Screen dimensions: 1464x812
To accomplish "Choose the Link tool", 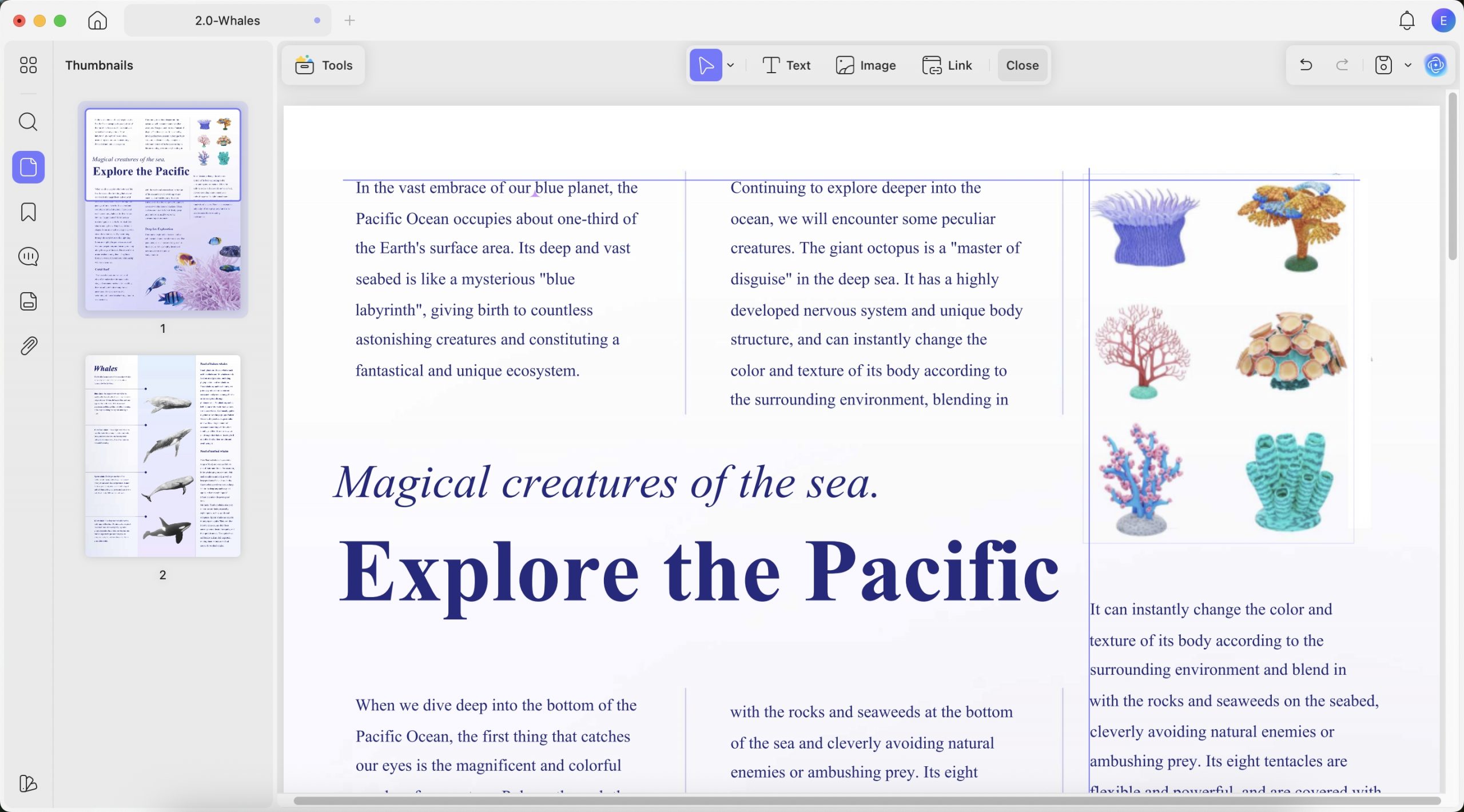I will point(947,65).
